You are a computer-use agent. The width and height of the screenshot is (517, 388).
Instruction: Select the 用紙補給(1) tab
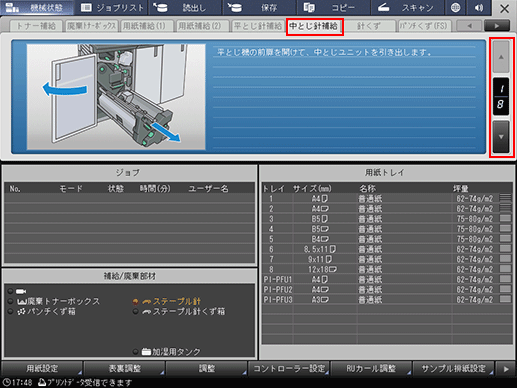[147, 26]
